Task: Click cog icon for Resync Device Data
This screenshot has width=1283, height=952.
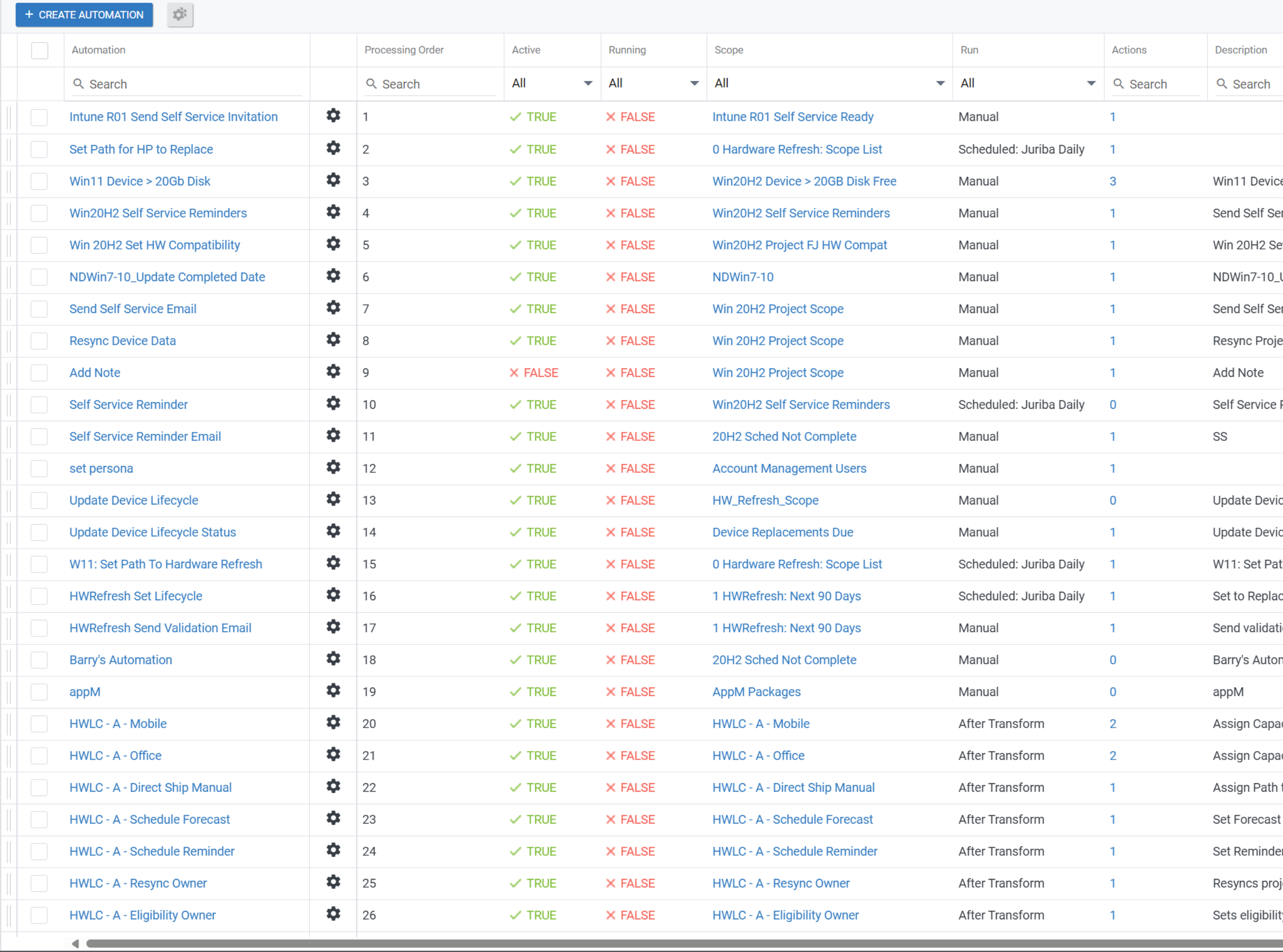Action: tap(333, 340)
